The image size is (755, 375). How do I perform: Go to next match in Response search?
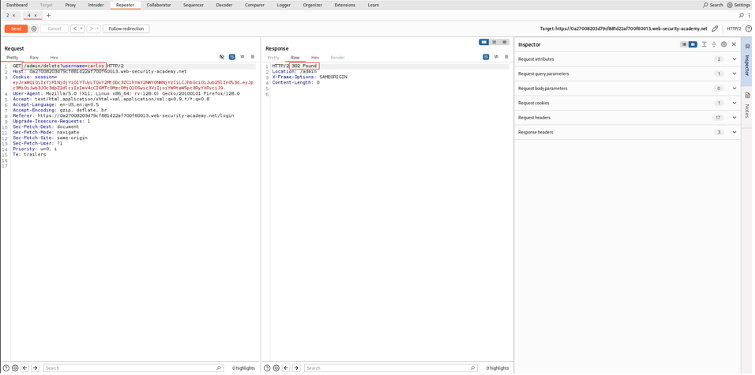296,368
